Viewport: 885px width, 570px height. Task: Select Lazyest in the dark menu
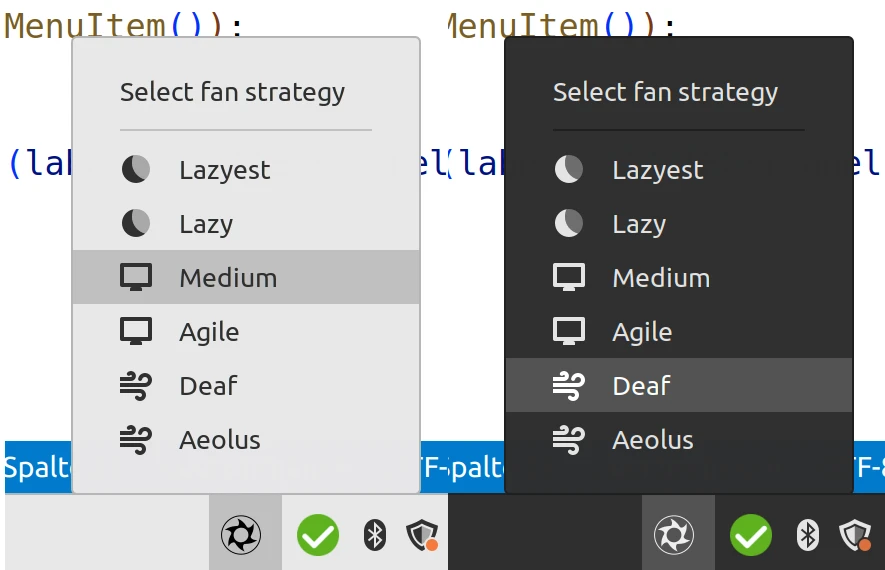click(x=679, y=169)
